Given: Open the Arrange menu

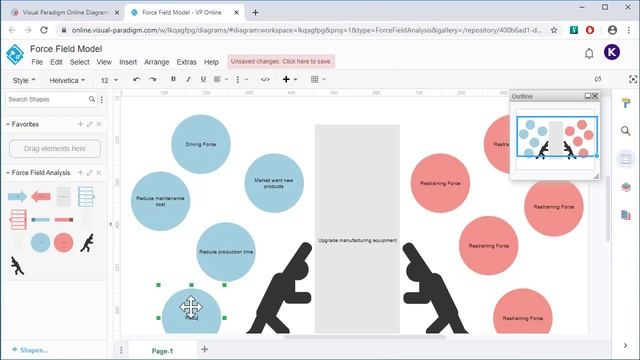Looking at the screenshot, I should pyautogui.click(x=157, y=62).
